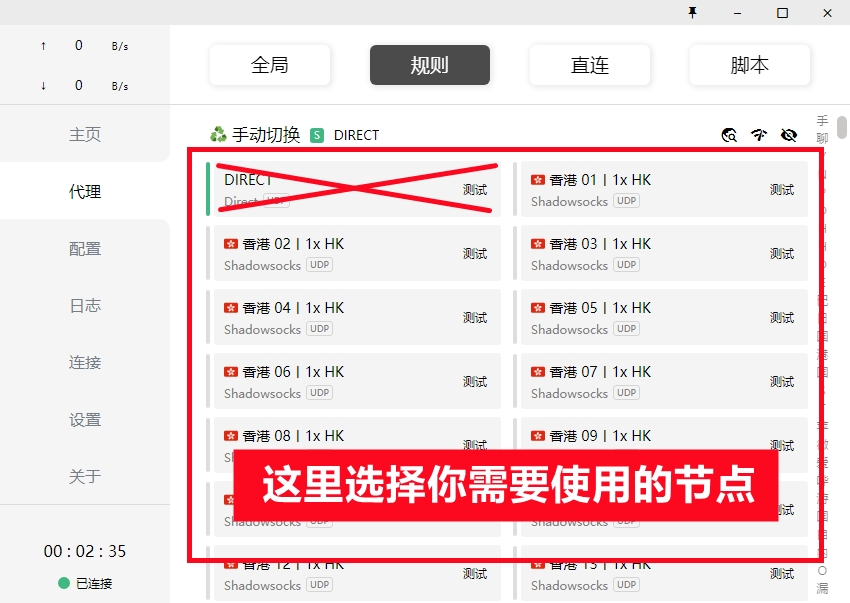Test latency for 香港 04 node
850x603 pixels.
pyautogui.click(x=475, y=318)
